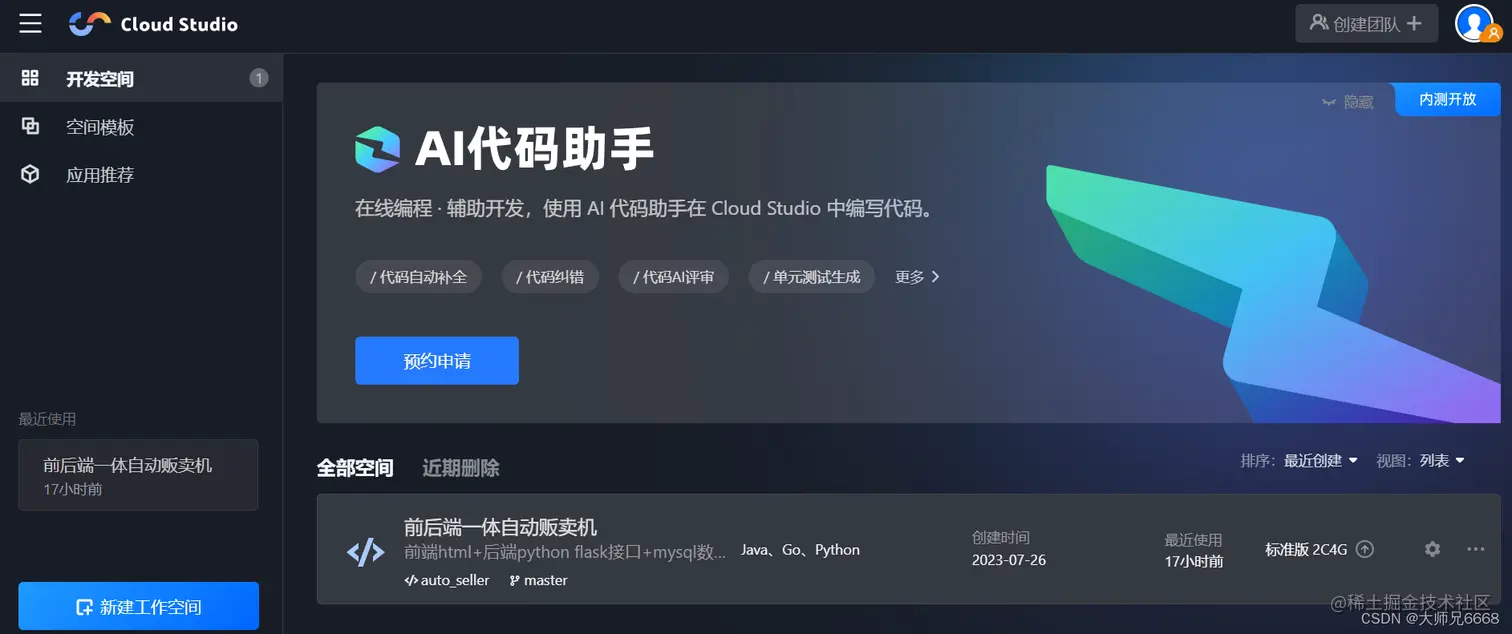
Task: Click the 预约申请 button
Action: pyautogui.click(x=437, y=360)
